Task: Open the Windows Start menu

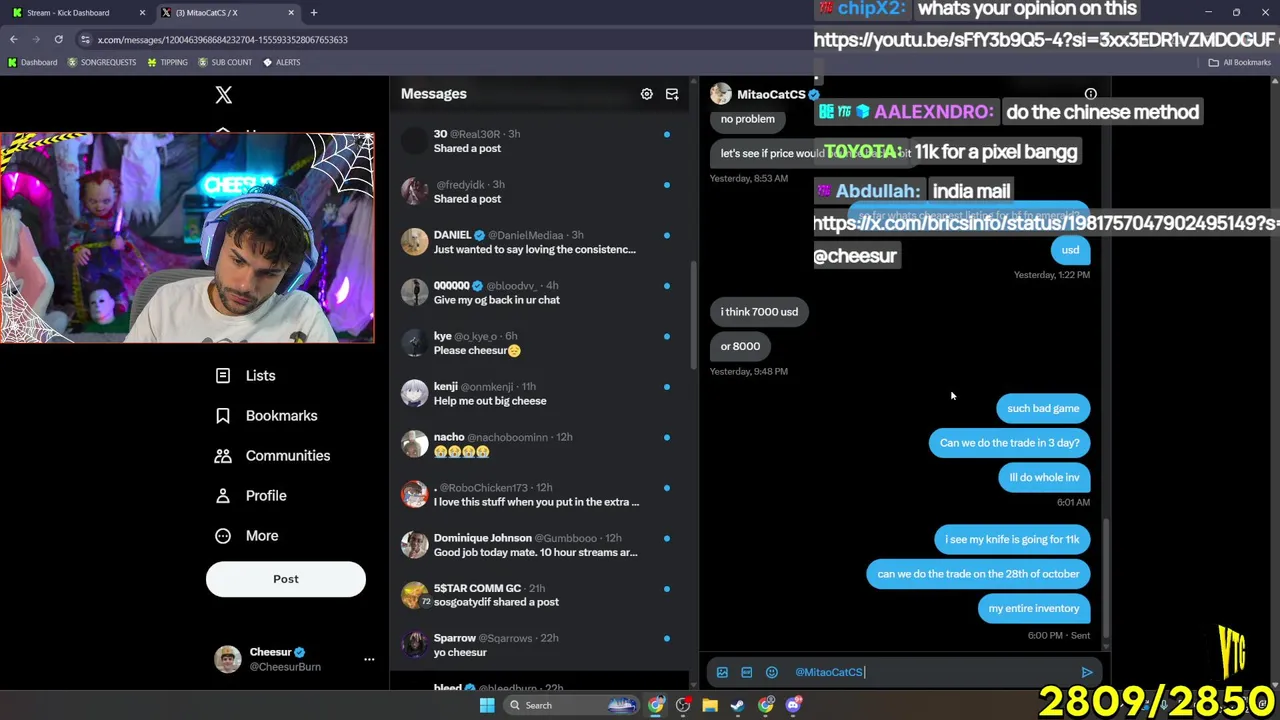Action: click(487, 705)
